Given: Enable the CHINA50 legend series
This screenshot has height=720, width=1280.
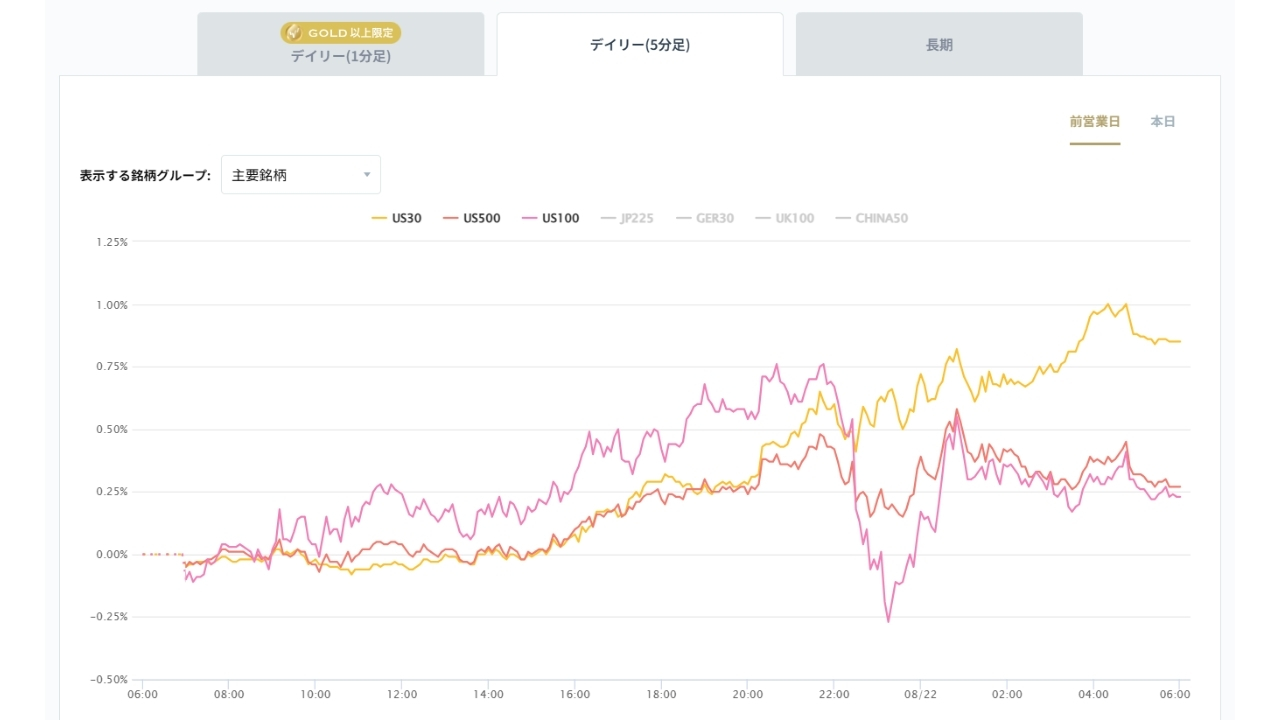Looking at the screenshot, I should pyautogui.click(x=872, y=218).
